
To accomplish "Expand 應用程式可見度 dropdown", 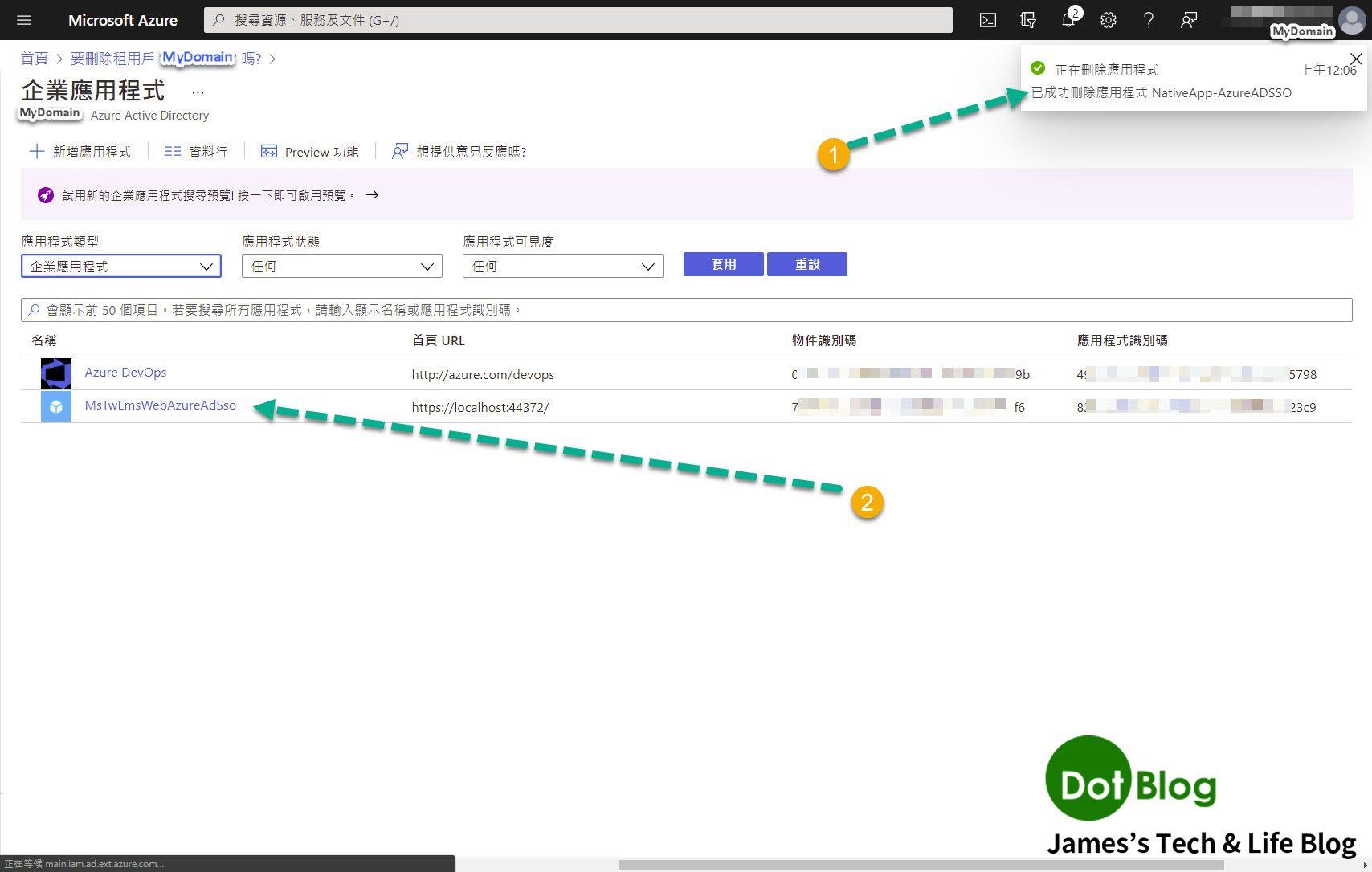I will pos(563,266).
